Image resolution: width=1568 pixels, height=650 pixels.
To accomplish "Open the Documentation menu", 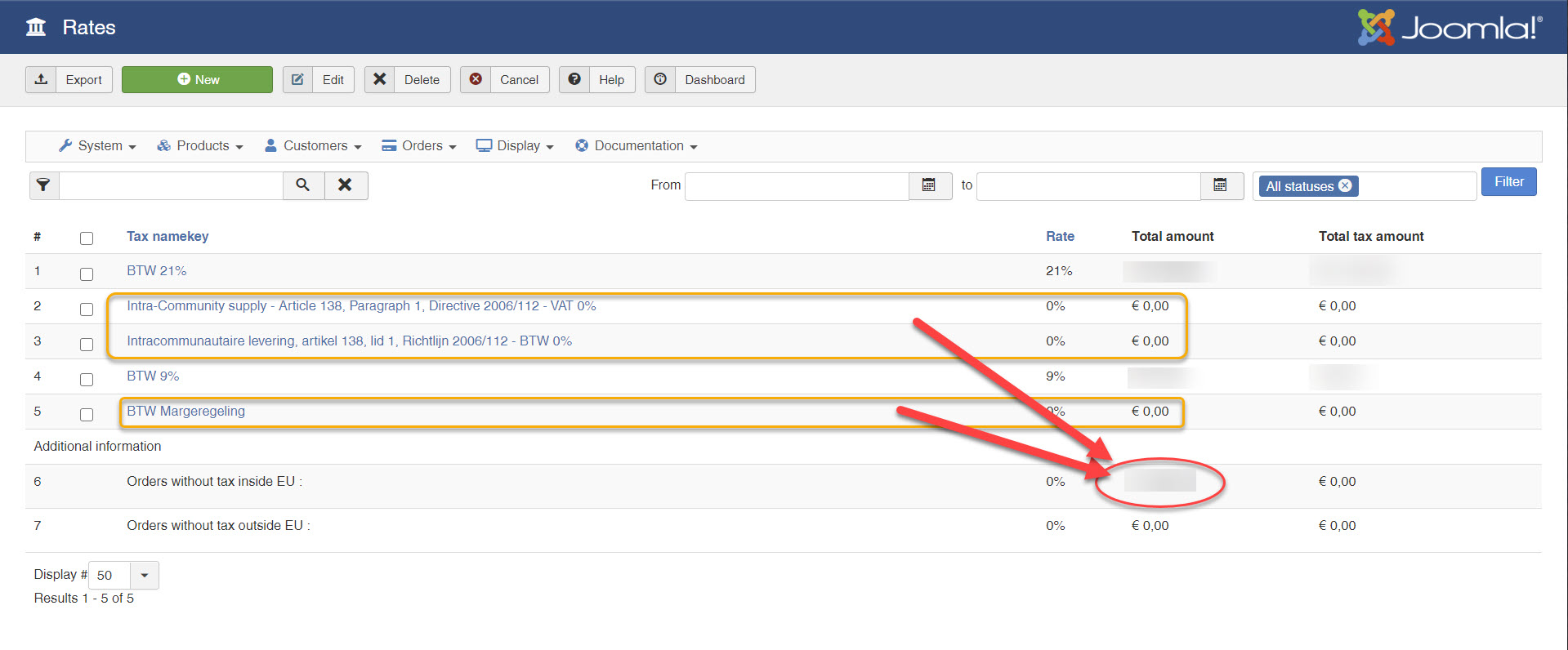I will pyautogui.click(x=637, y=146).
